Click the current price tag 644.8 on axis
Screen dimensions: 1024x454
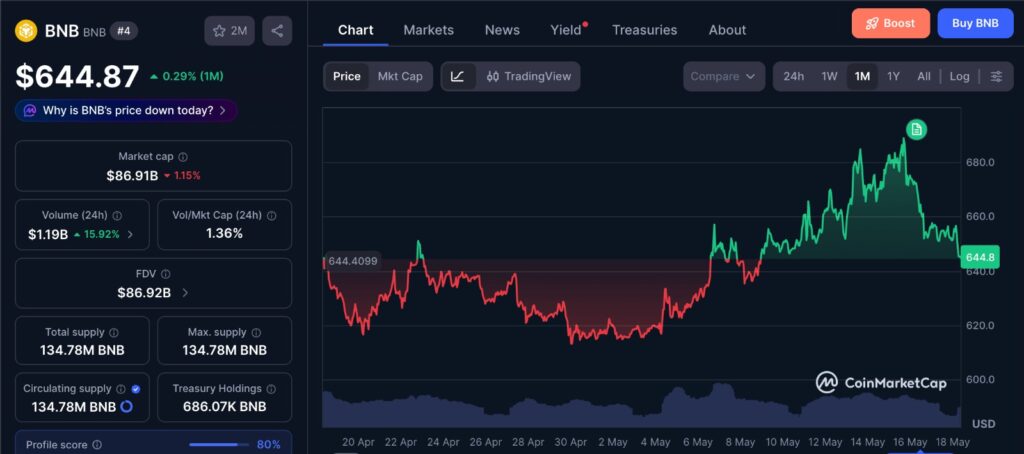click(980, 257)
